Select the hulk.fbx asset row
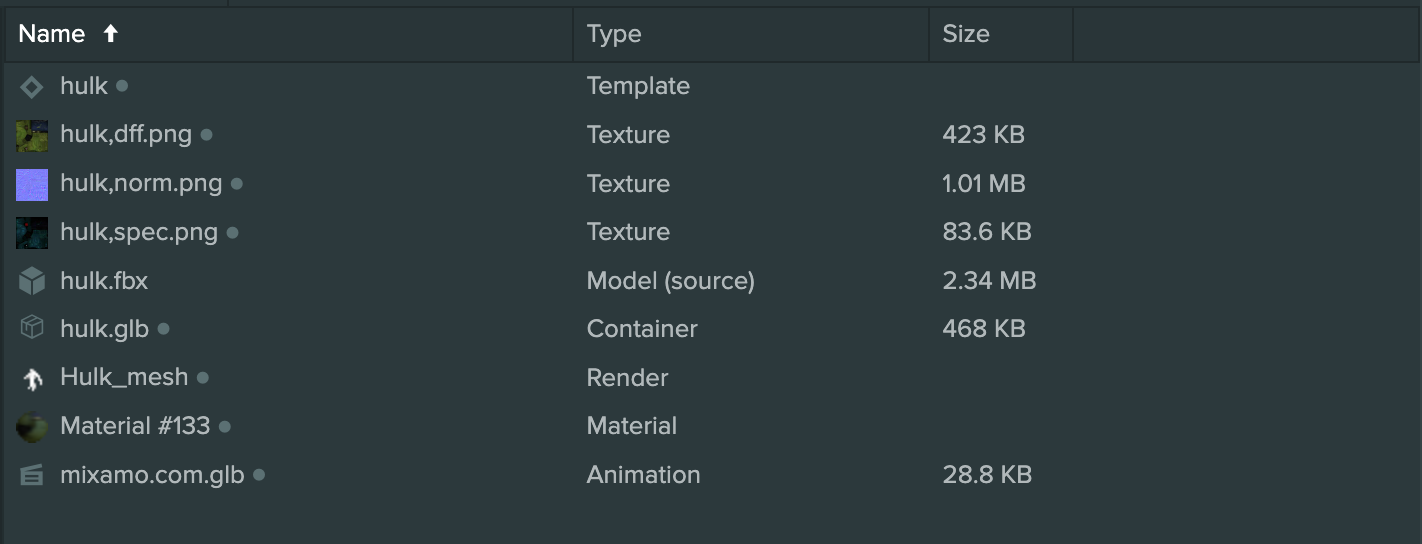Viewport: 1422px width, 544px height. 711,281
